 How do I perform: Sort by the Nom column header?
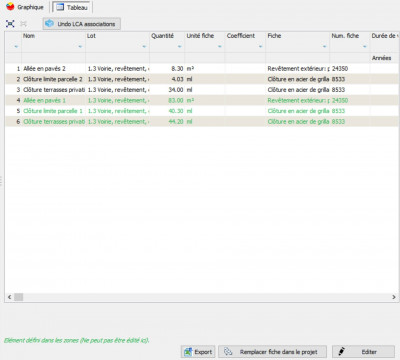(x=29, y=36)
